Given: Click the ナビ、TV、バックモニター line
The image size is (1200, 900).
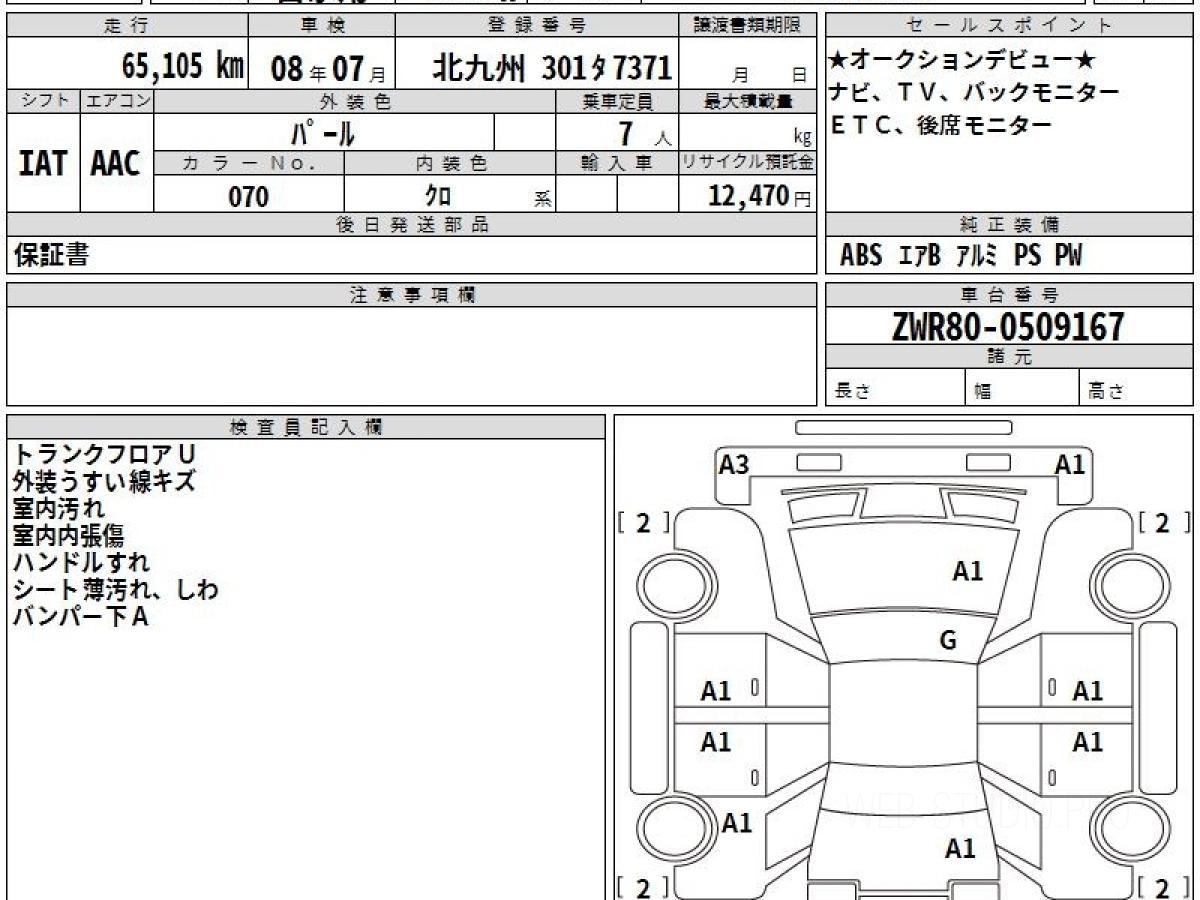Looking at the screenshot, I should 974,92.
